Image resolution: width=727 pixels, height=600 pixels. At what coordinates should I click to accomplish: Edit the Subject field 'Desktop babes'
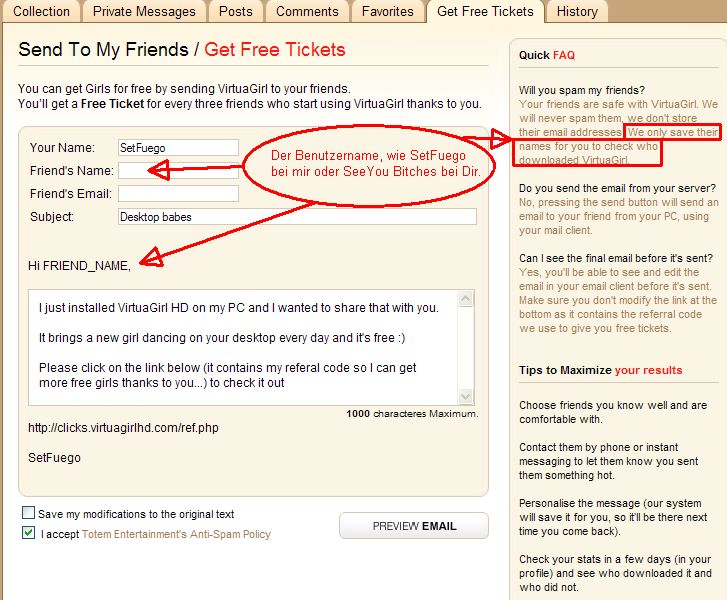[x=297, y=217]
